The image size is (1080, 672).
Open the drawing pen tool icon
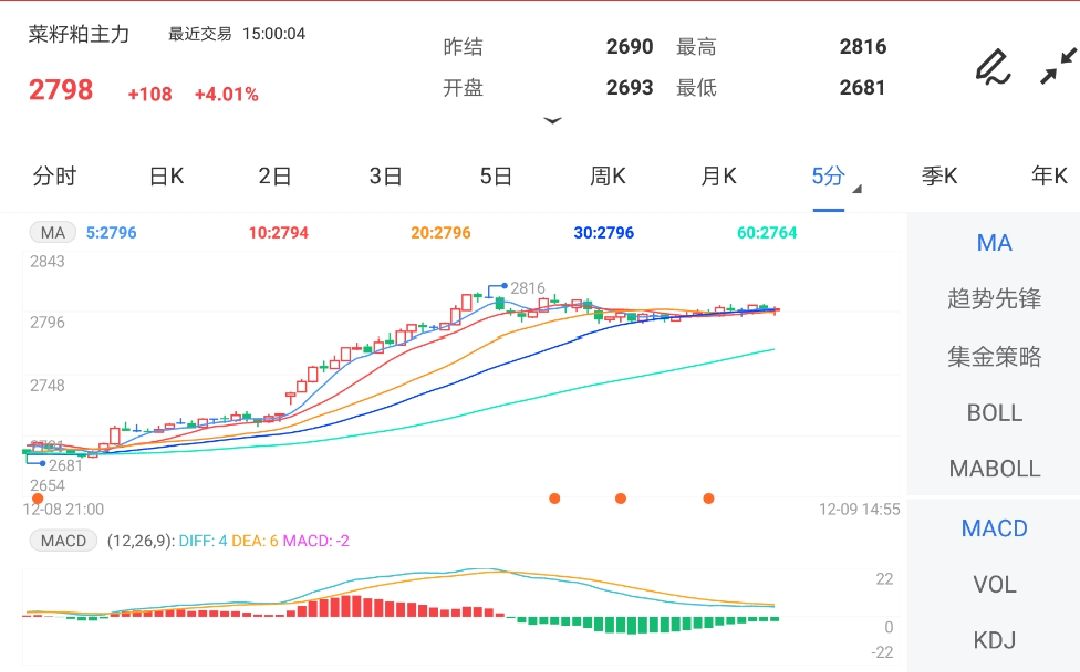(x=993, y=67)
